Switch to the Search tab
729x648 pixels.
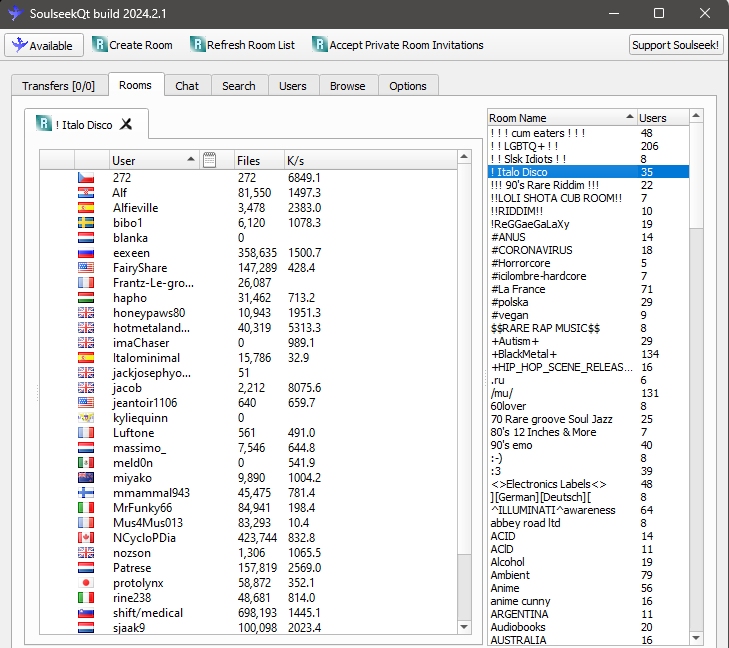pos(238,86)
